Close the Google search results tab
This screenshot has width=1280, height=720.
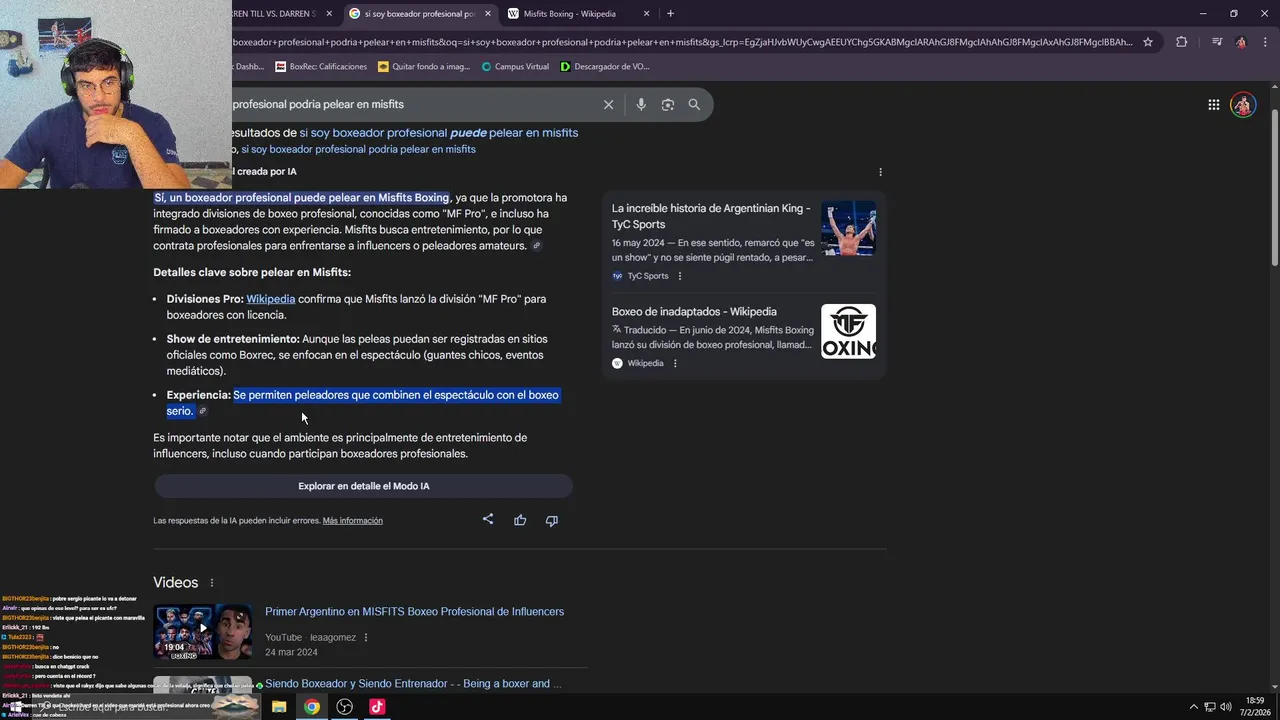[488, 14]
